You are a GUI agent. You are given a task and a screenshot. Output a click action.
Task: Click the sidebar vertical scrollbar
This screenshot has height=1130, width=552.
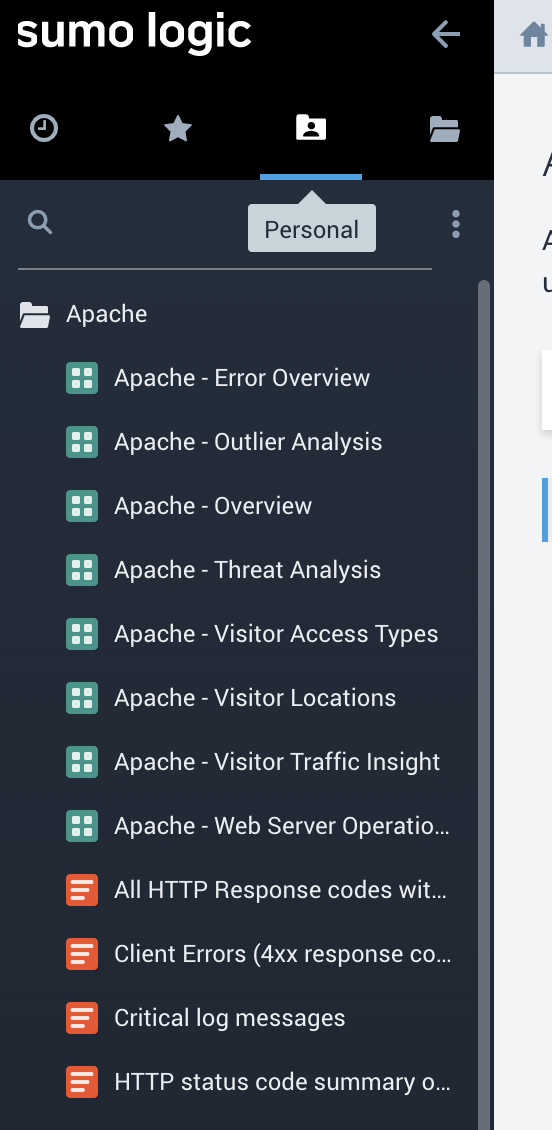[x=484, y=705]
